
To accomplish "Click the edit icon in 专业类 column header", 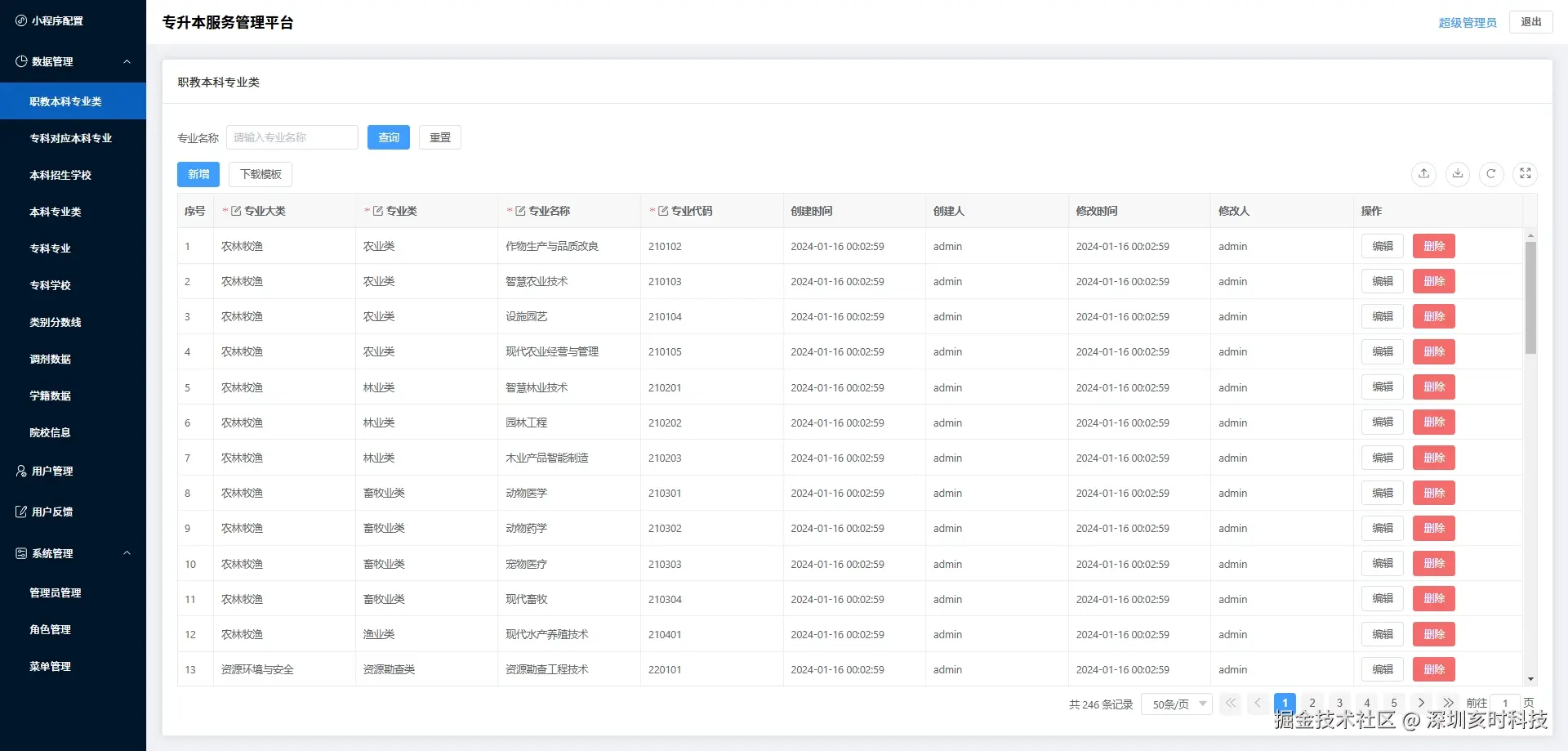I will [x=378, y=211].
